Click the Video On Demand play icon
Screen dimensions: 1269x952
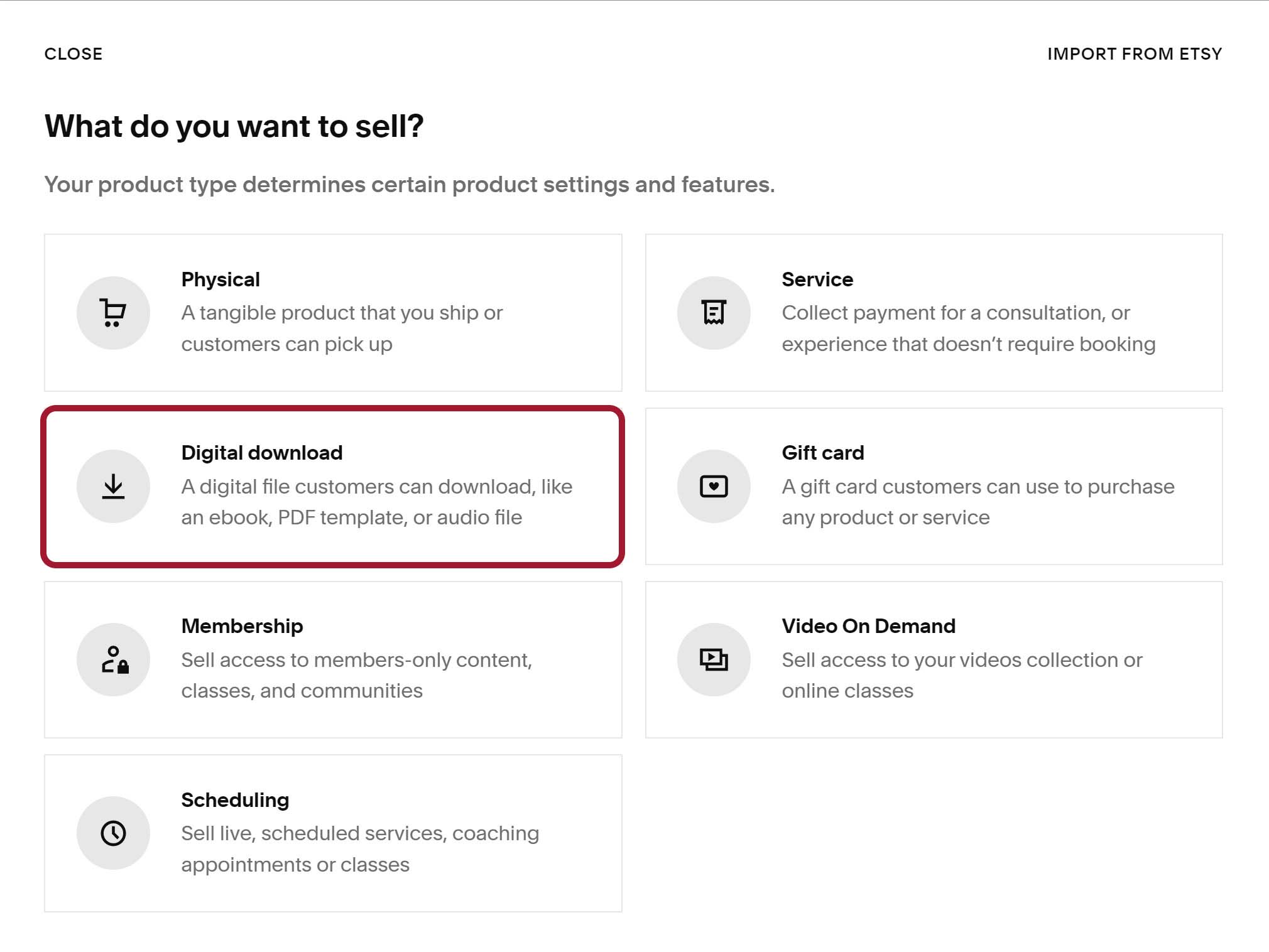(x=714, y=659)
